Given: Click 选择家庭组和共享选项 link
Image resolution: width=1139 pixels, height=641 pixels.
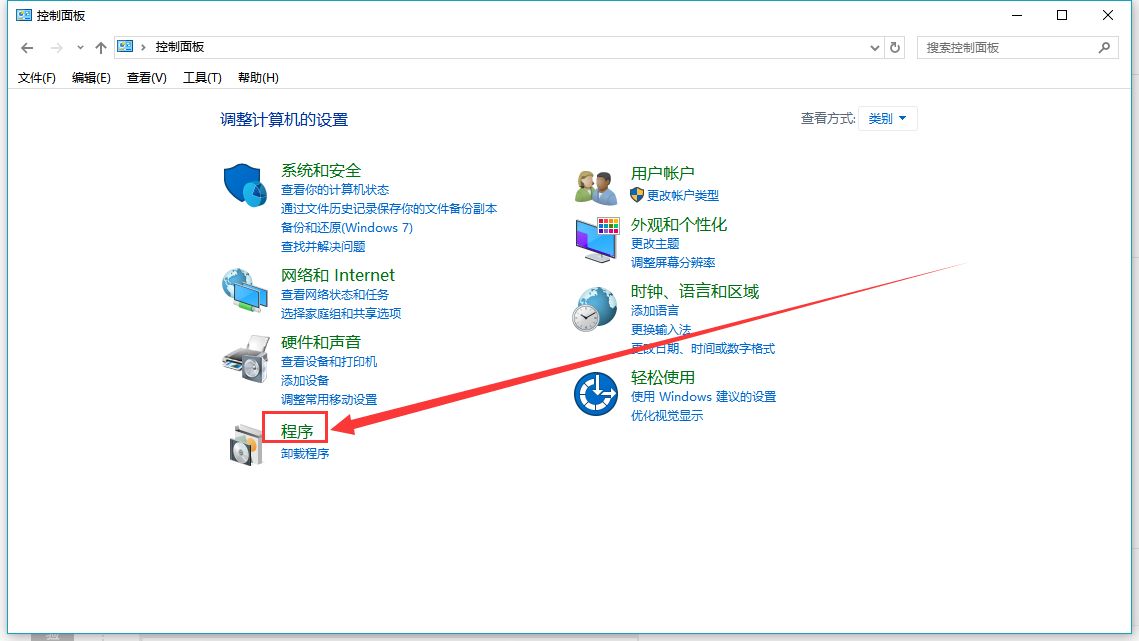Looking at the screenshot, I should tap(341, 313).
